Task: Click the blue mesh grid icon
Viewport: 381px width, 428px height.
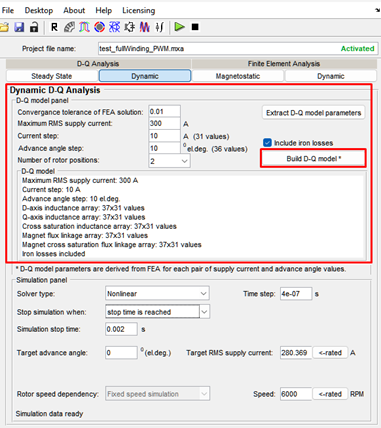Action: [x=114, y=27]
